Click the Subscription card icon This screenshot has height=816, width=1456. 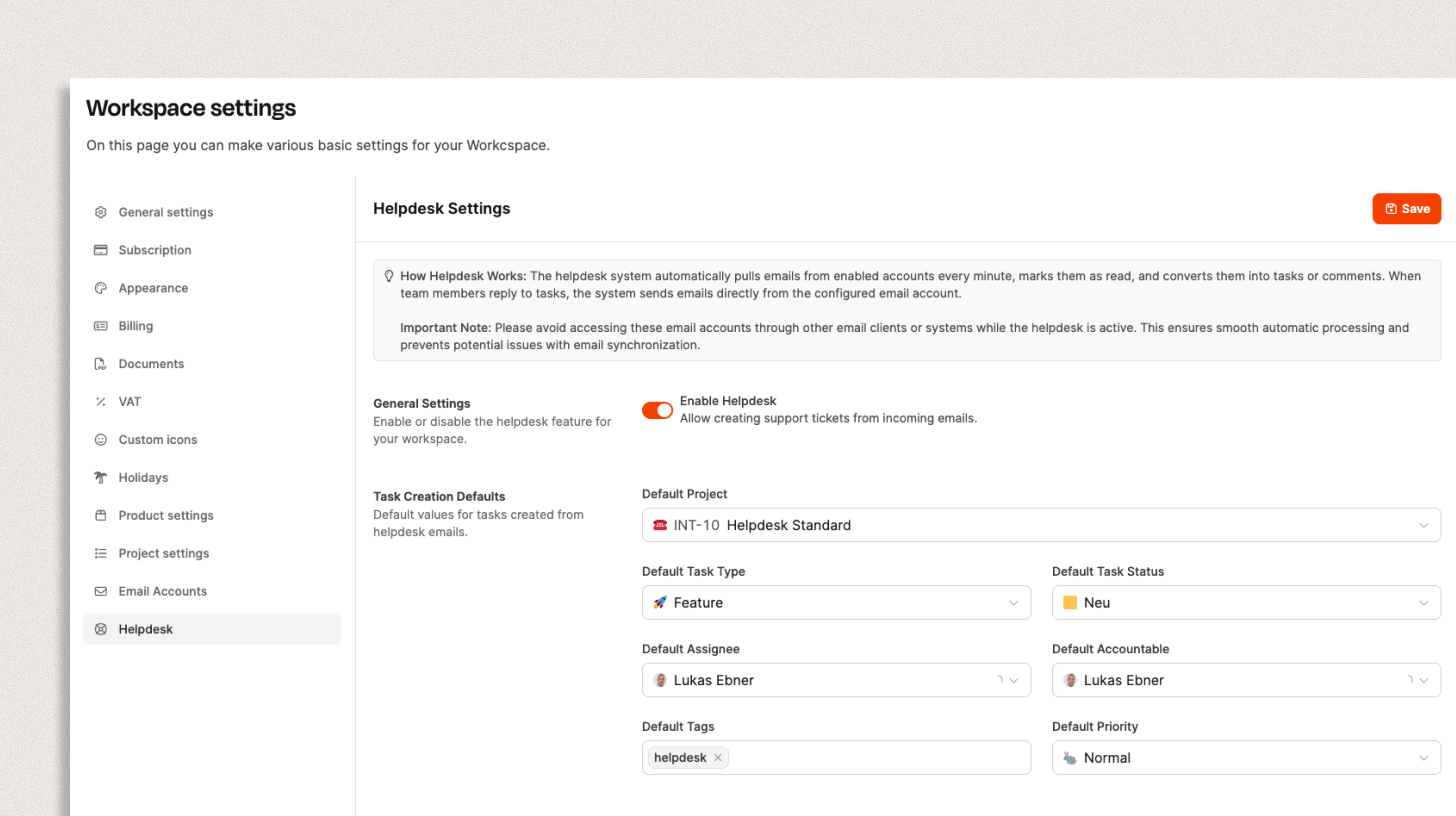pyautogui.click(x=100, y=250)
